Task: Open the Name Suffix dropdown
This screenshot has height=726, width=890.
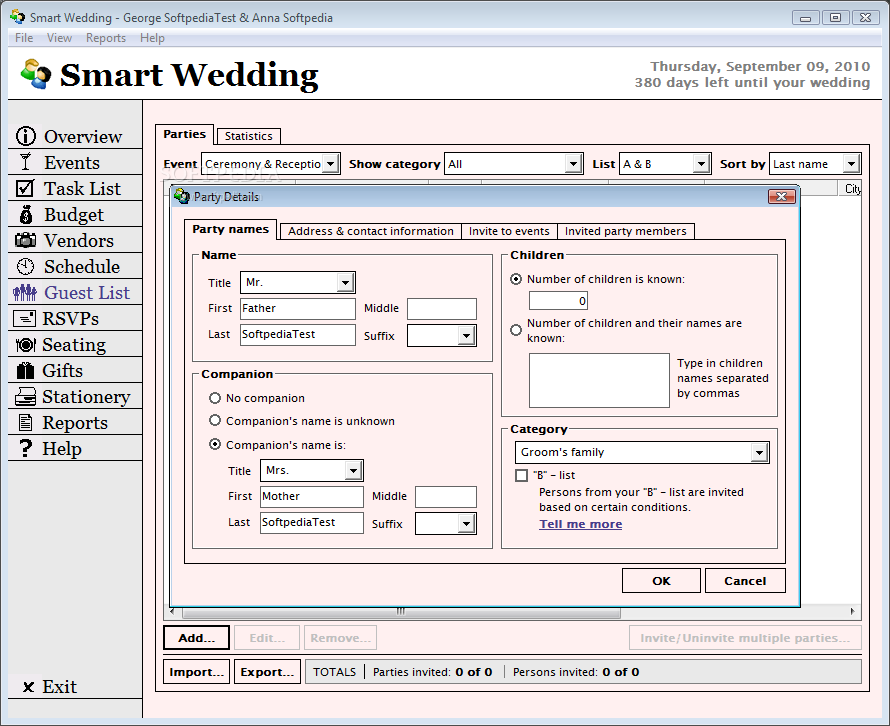Action: (x=466, y=335)
